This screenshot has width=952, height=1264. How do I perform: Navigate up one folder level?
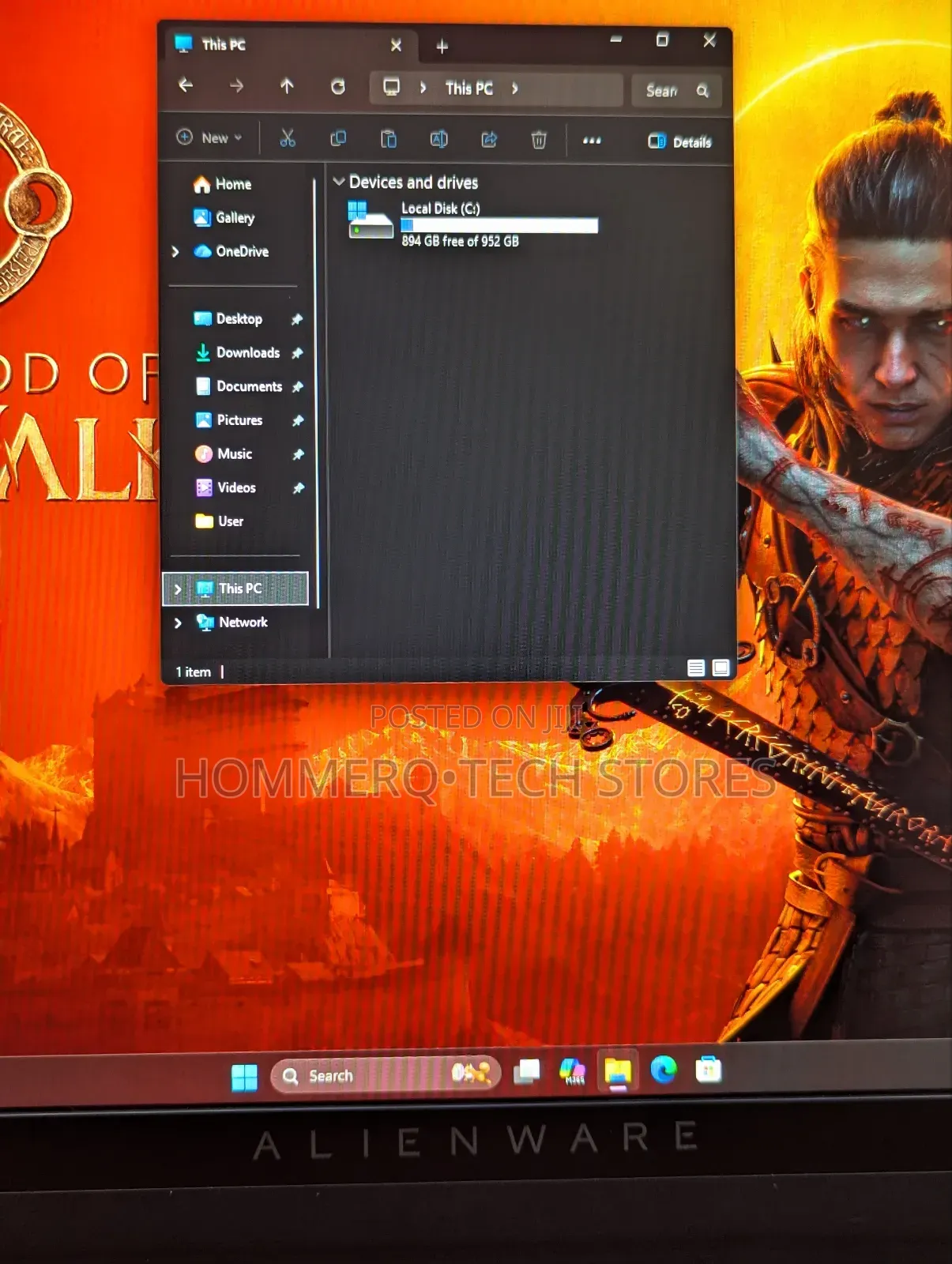click(287, 86)
